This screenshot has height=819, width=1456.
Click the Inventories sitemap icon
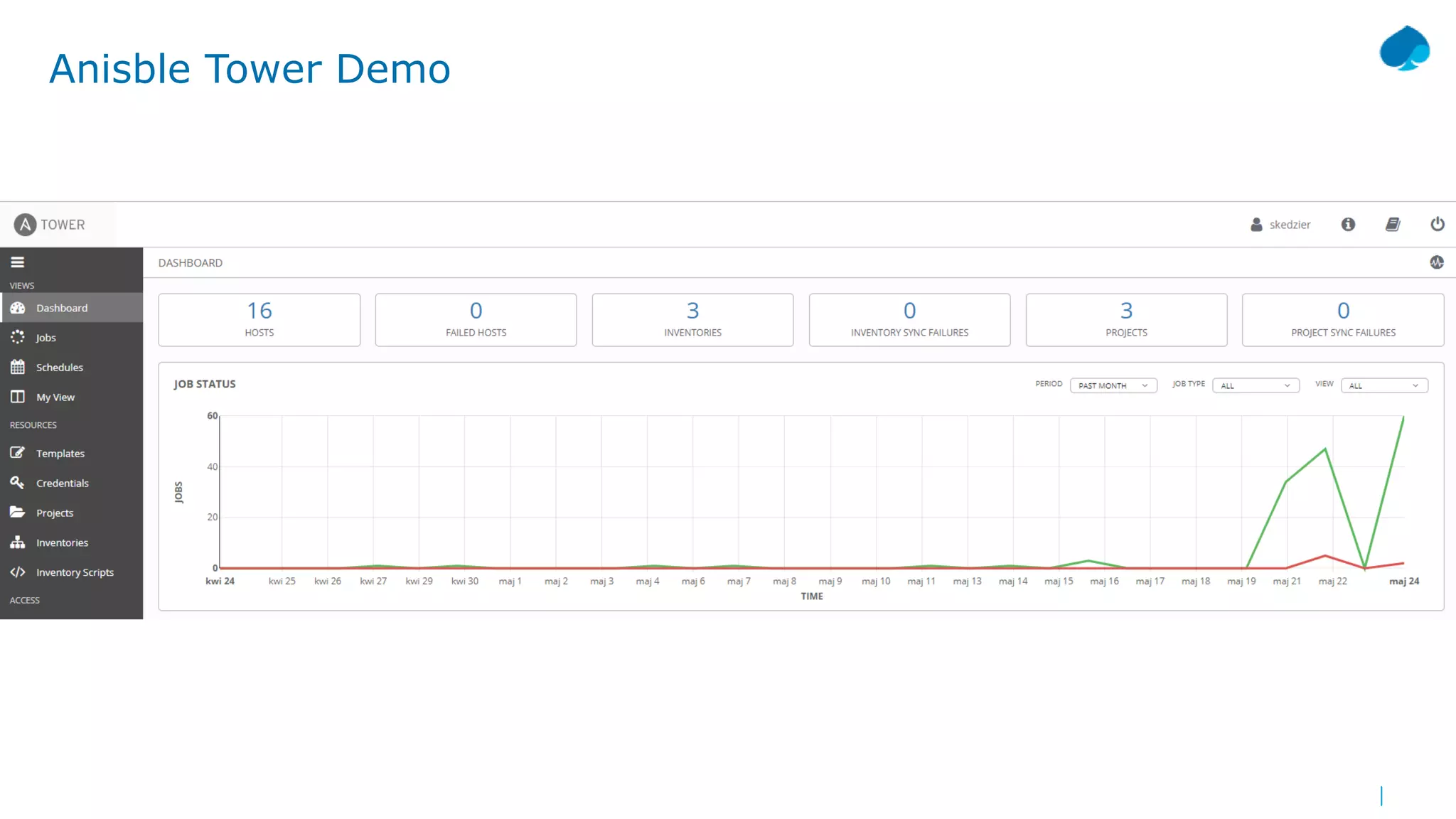[18, 542]
